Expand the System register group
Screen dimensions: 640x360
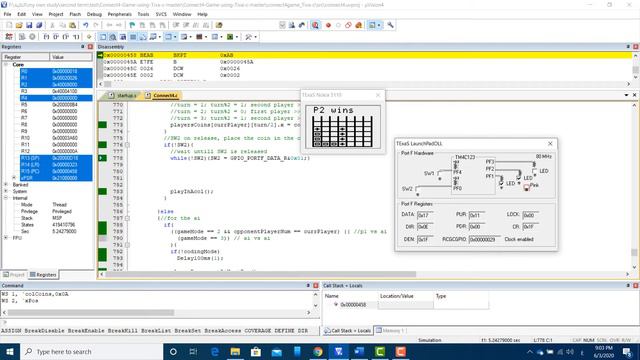pos(6,191)
